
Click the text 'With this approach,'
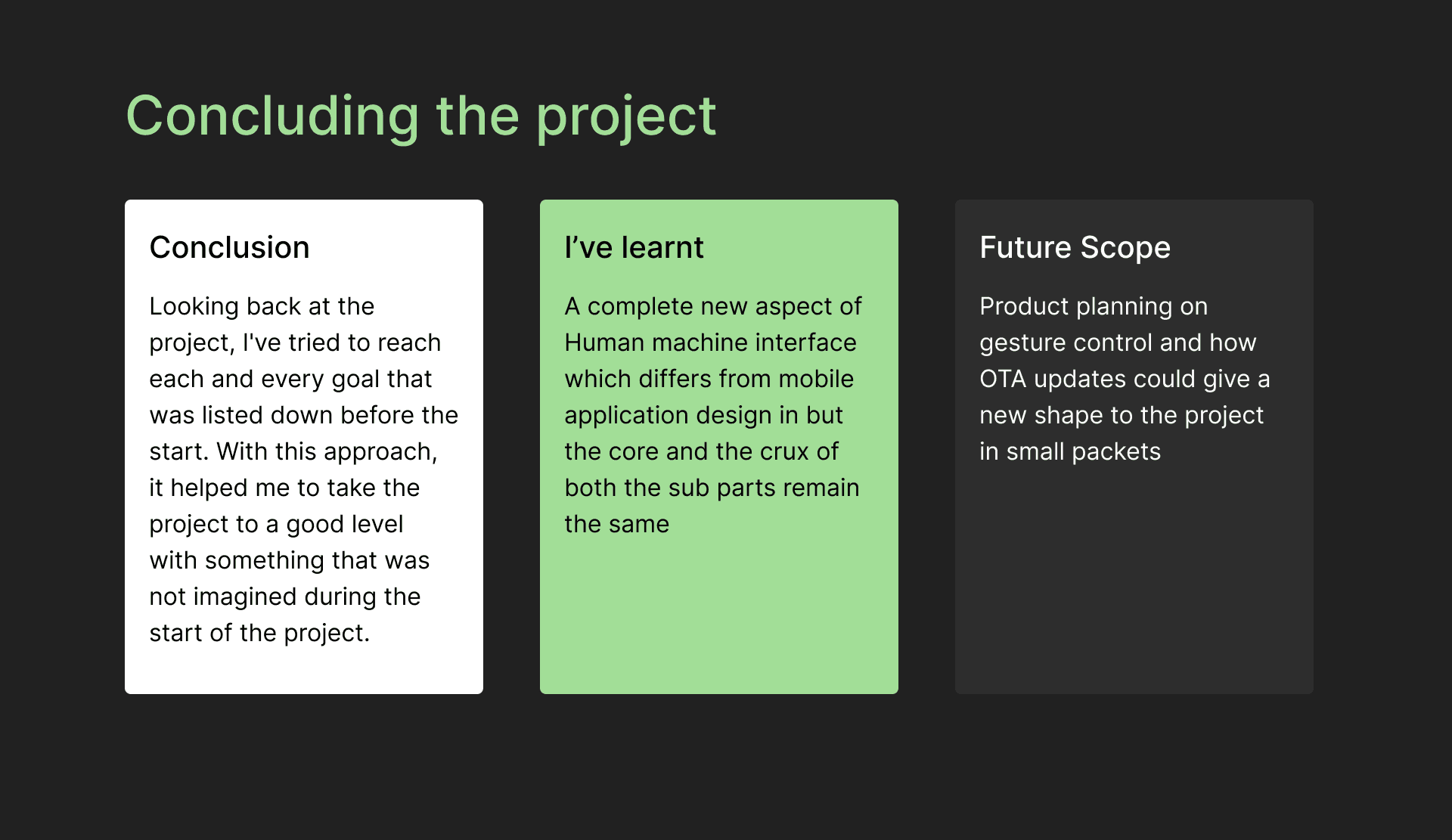click(x=327, y=451)
